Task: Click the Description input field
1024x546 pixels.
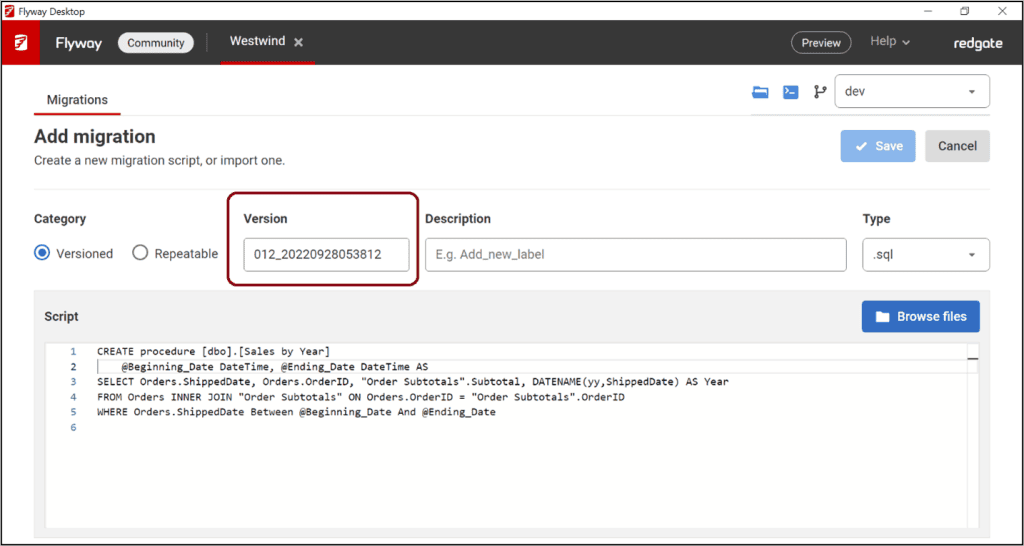Action: [x=635, y=255]
